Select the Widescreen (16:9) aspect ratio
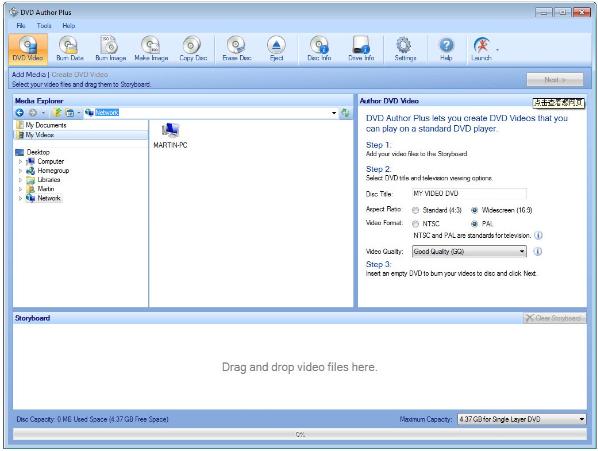This screenshot has height=451, width=598. pyautogui.click(x=474, y=210)
